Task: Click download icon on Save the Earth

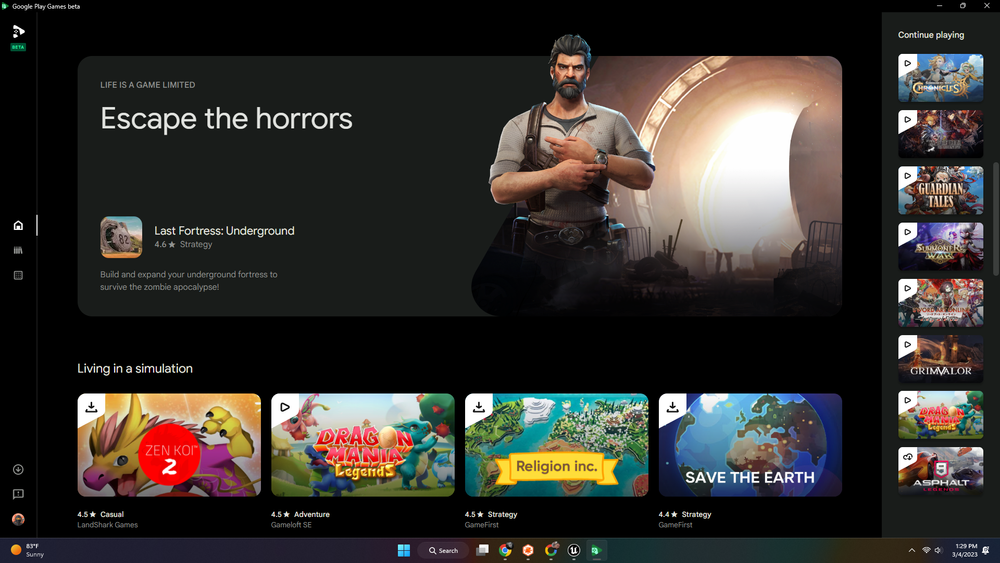Action: coord(673,407)
